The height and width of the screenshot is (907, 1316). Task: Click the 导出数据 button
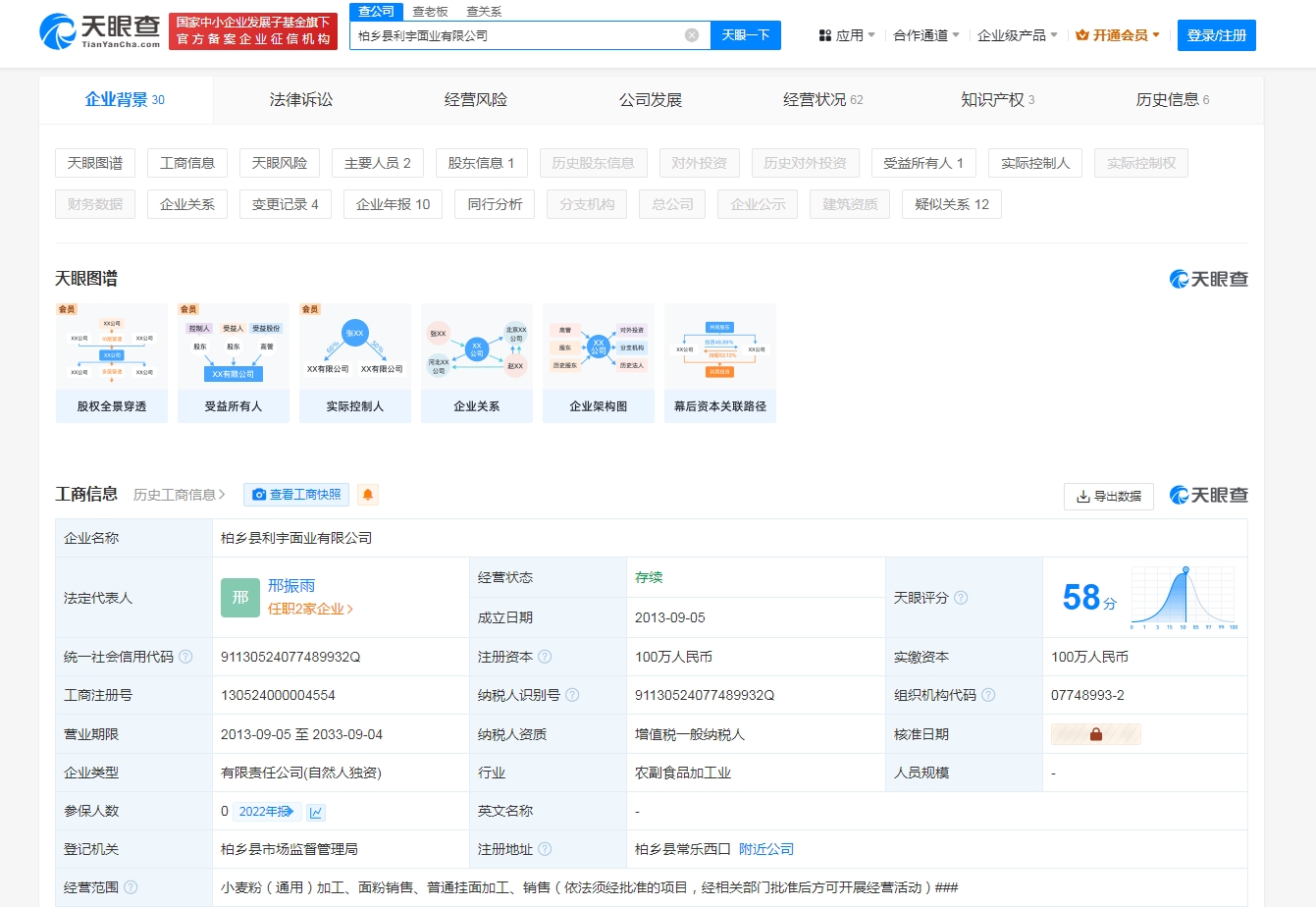click(x=1109, y=497)
